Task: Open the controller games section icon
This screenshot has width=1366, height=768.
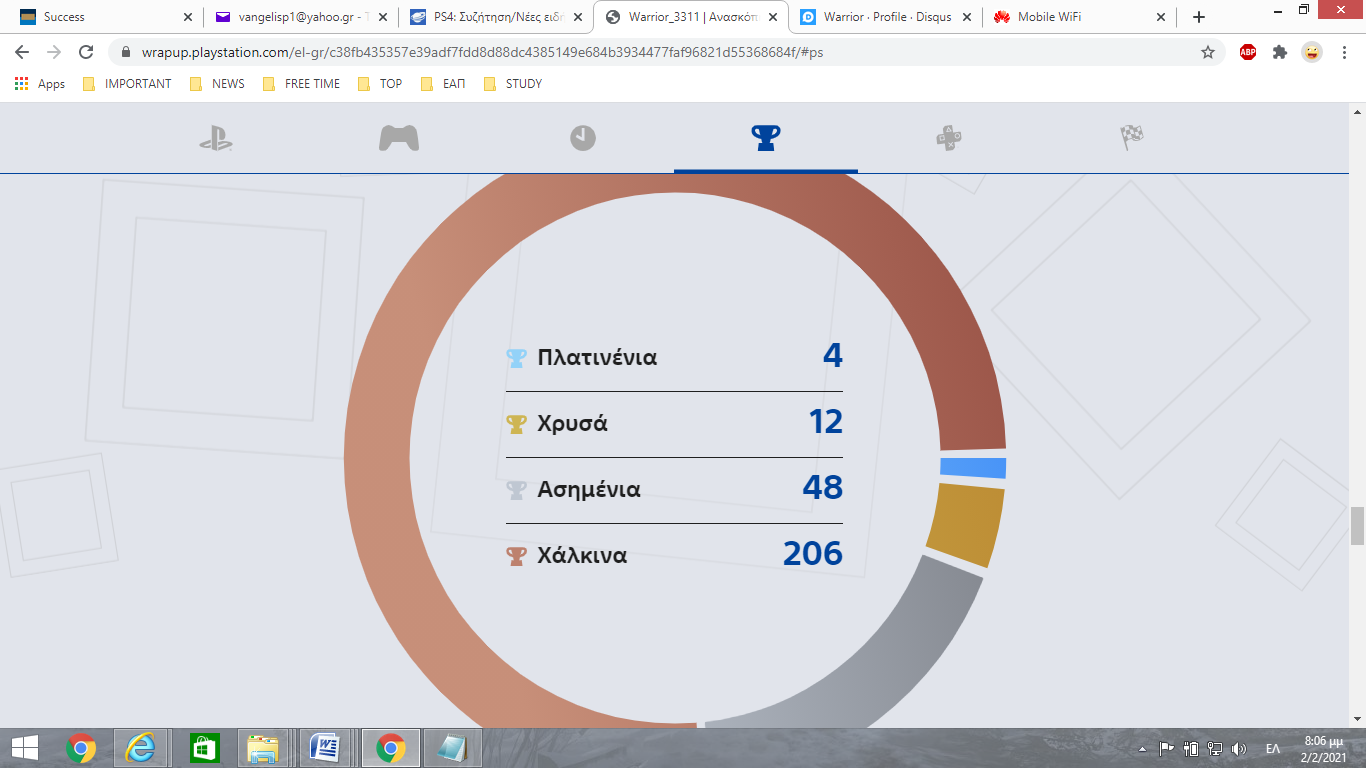Action: coord(399,138)
